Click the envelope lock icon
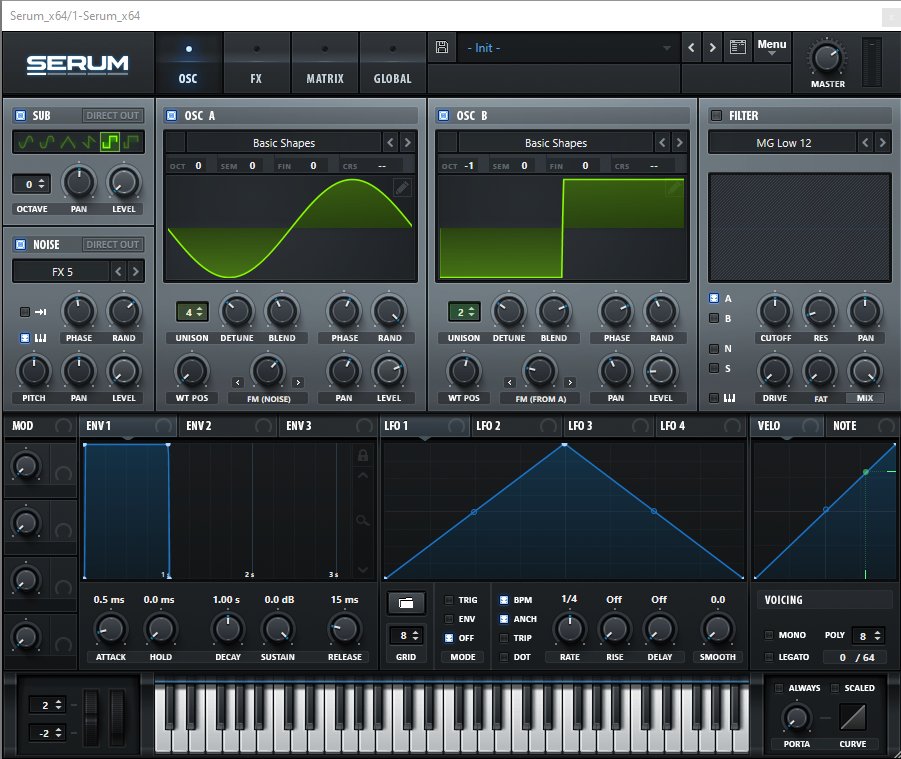This screenshot has height=759, width=901. pos(363,456)
